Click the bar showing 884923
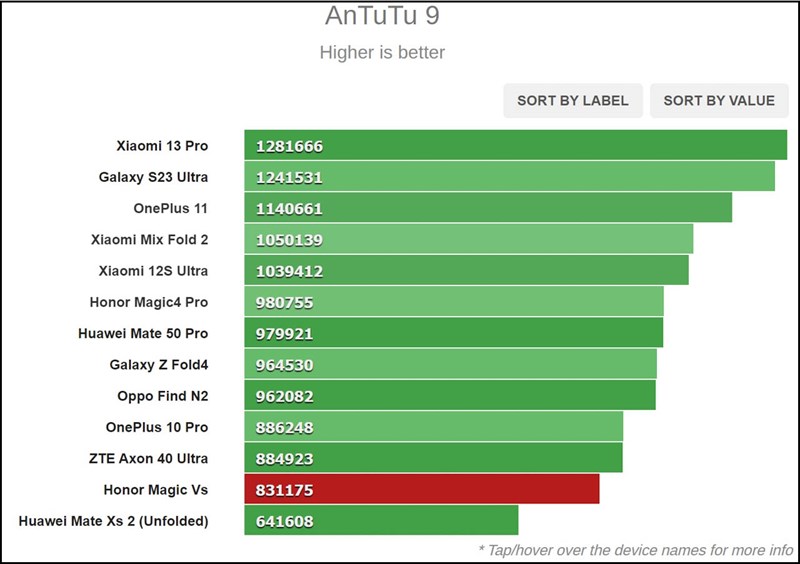Screen dimensions: 800x564 click(x=433, y=458)
